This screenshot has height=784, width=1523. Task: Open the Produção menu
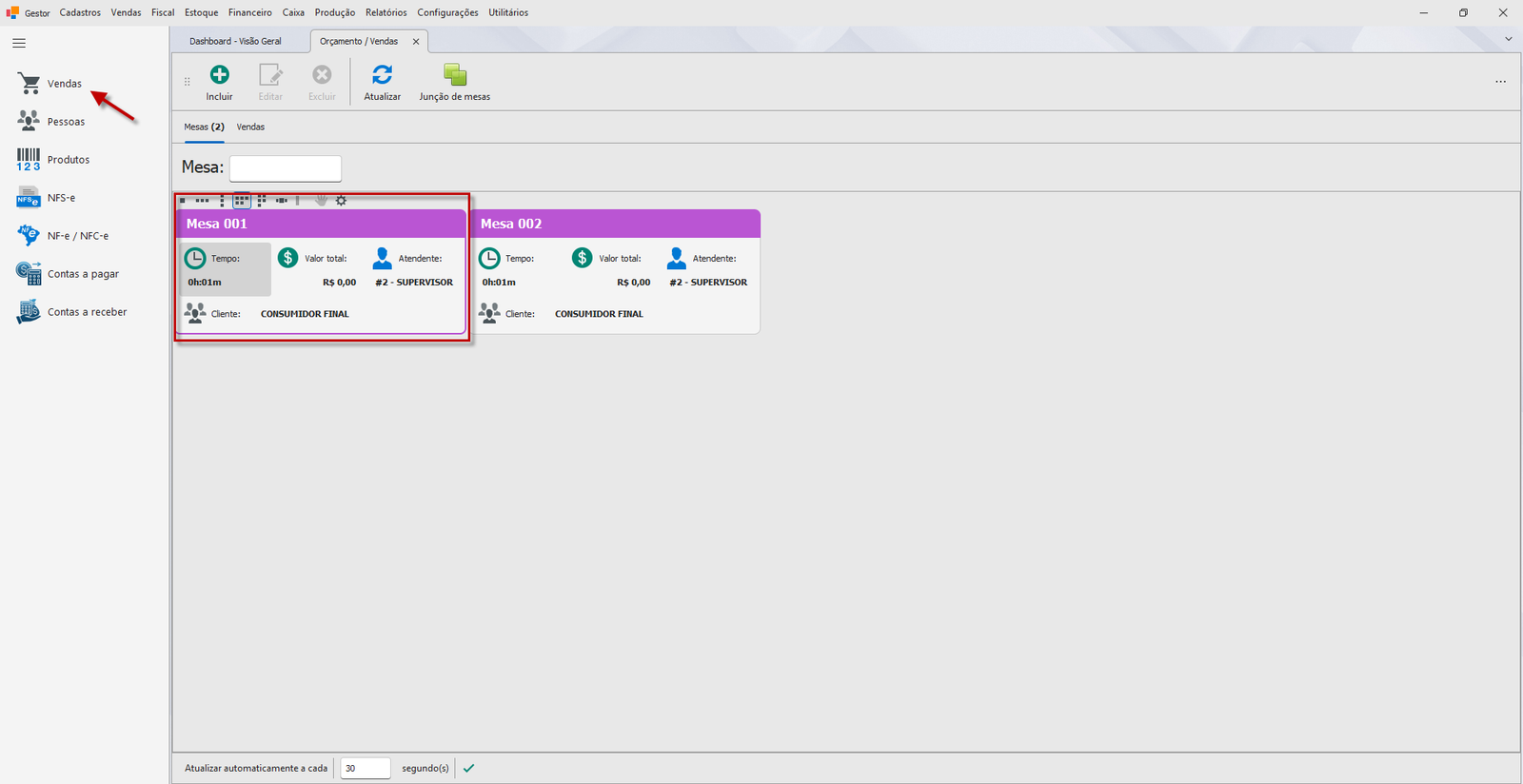click(x=335, y=12)
